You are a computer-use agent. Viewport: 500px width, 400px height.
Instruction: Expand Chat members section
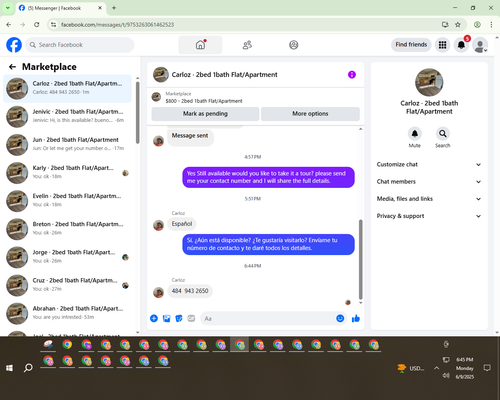(x=429, y=182)
